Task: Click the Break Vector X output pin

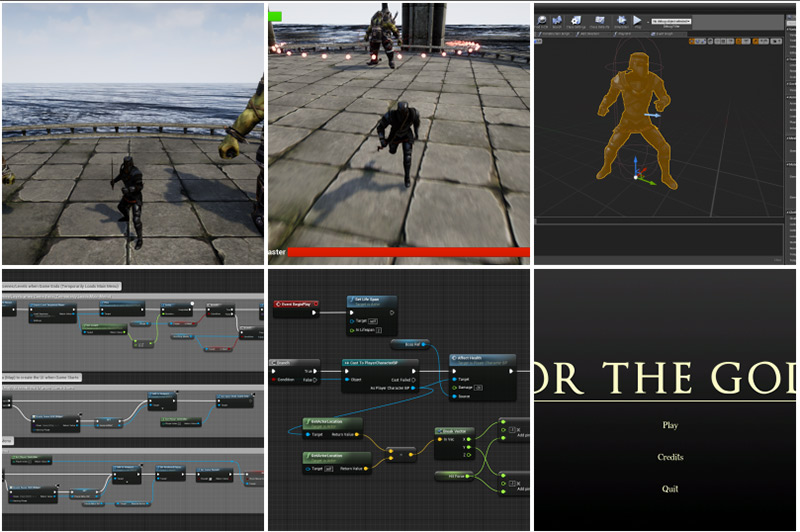Action: (469, 439)
